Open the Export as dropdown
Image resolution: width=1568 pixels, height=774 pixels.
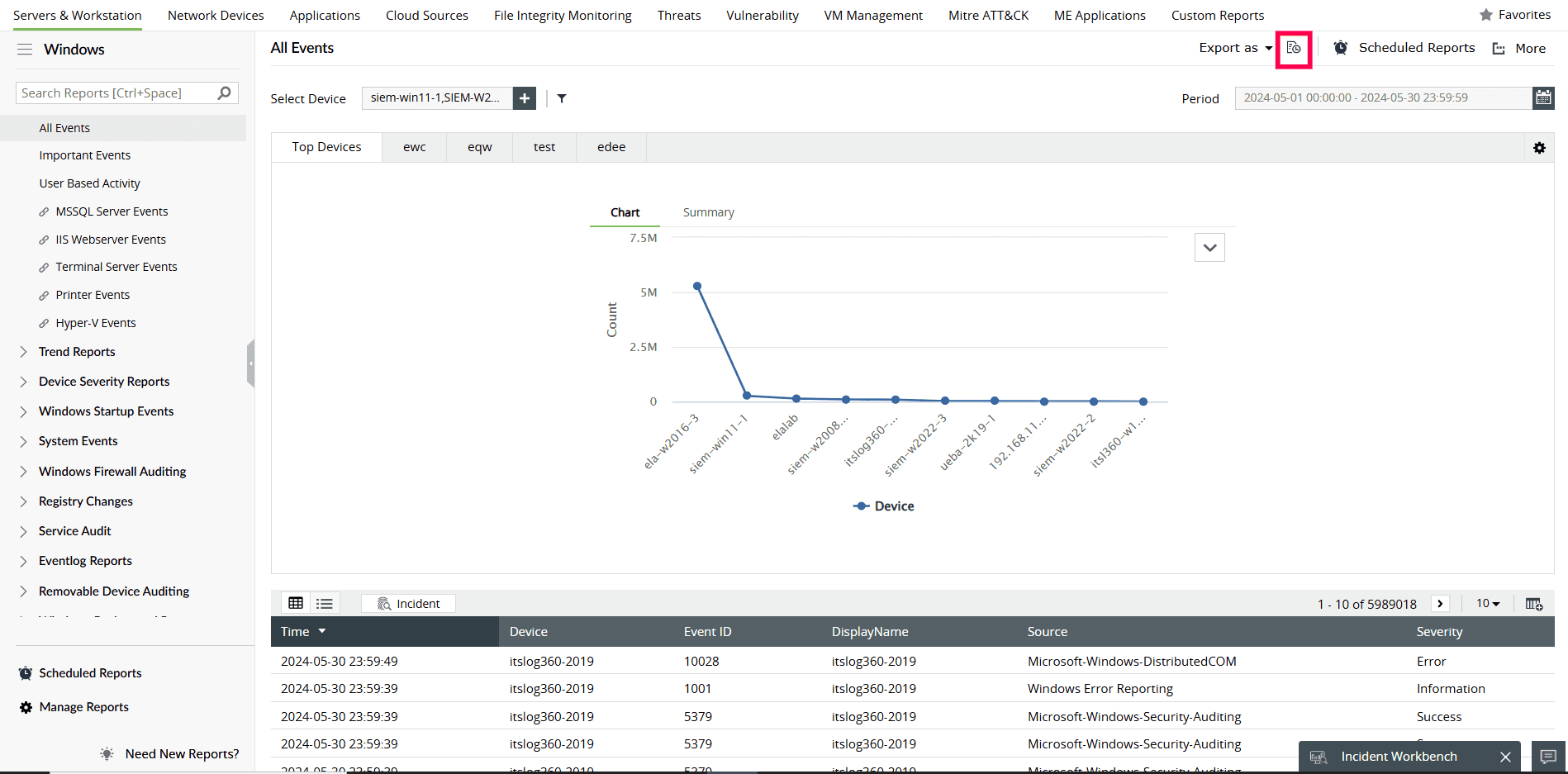tap(1234, 48)
